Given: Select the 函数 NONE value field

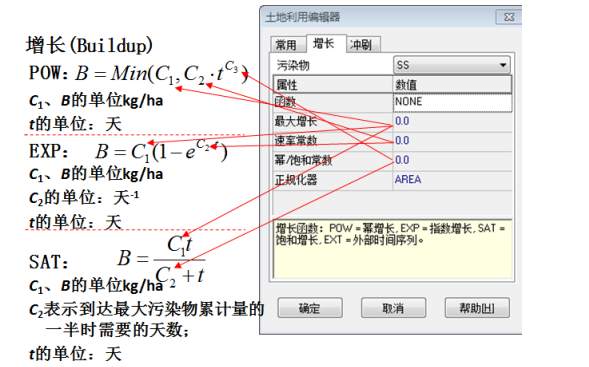Looking at the screenshot, I should click(x=452, y=102).
